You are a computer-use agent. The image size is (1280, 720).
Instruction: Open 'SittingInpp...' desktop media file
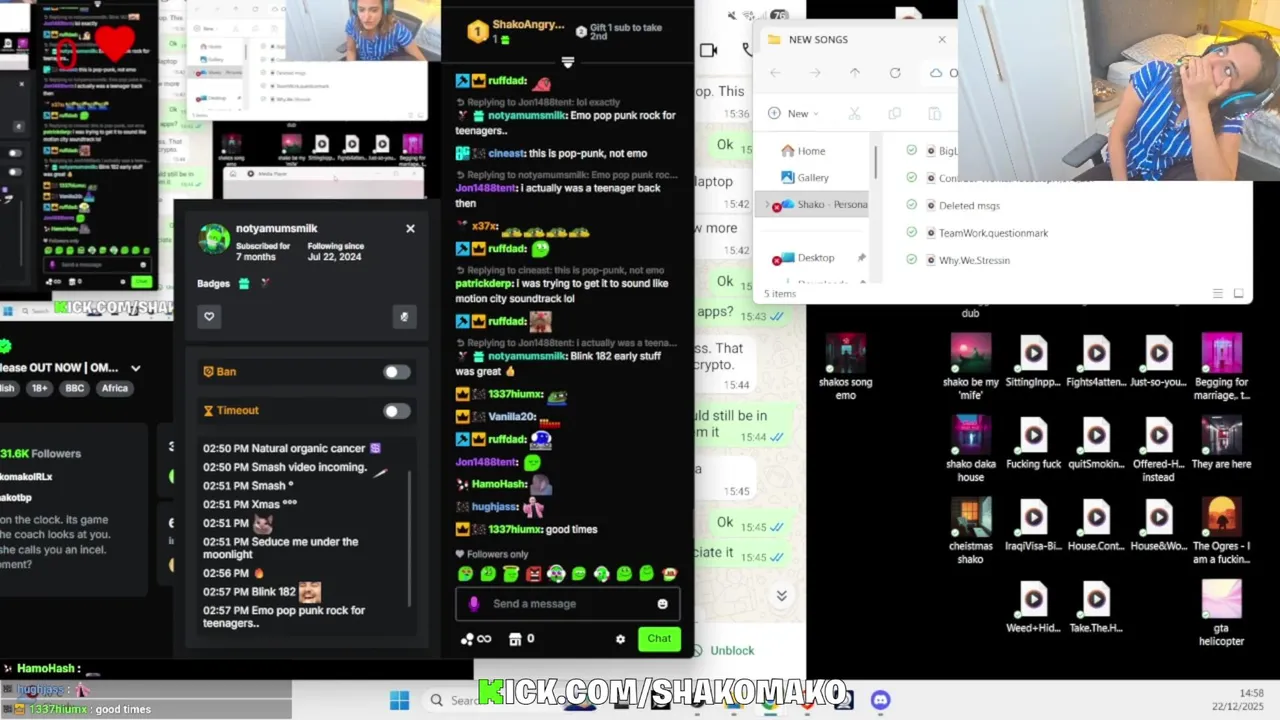click(1034, 362)
